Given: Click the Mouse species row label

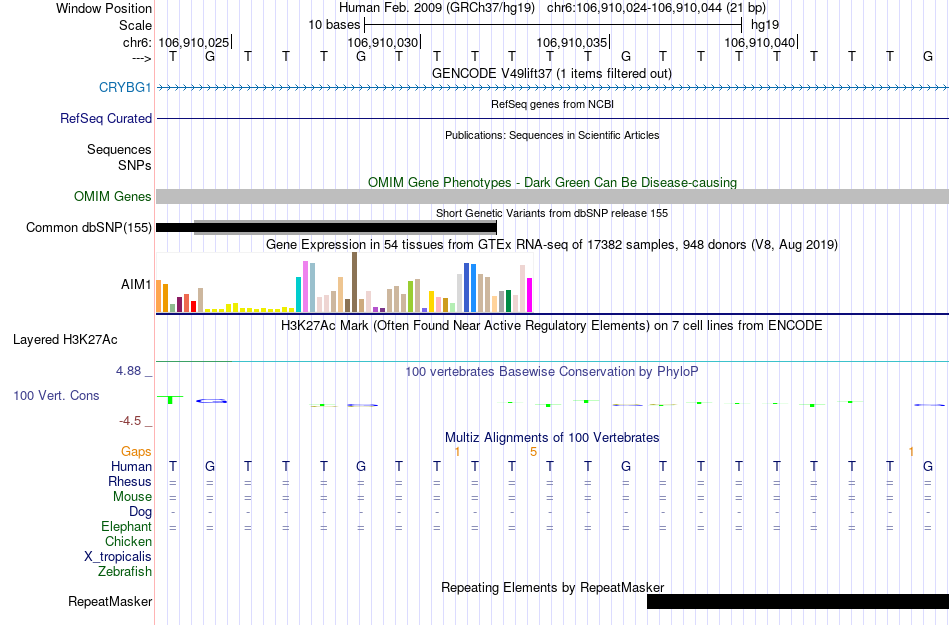Looking at the screenshot, I should click(132, 497).
